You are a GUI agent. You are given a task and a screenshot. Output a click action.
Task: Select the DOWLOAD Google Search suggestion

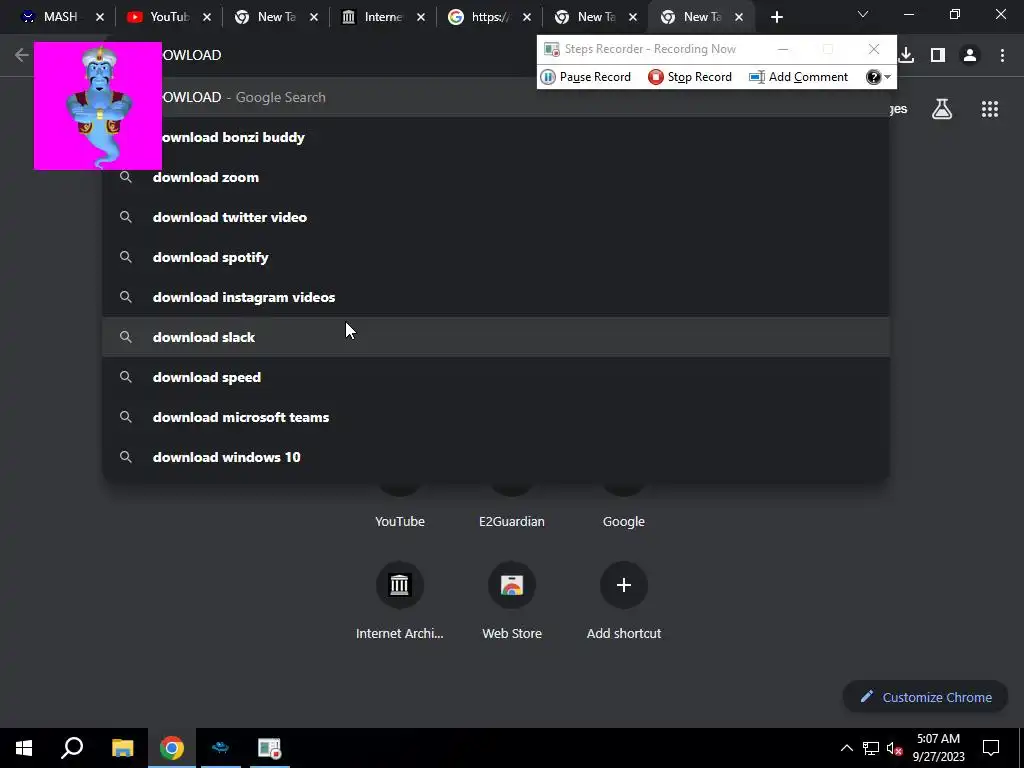[x=496, y=97]
